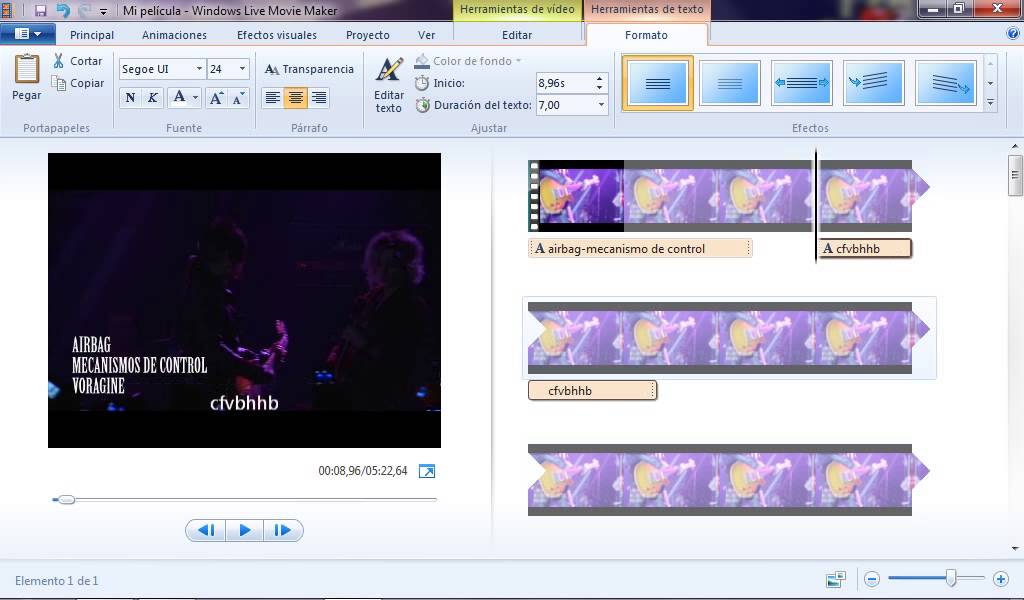
Task: Decrease font size with the A-down icon
Action: [238, 98]
